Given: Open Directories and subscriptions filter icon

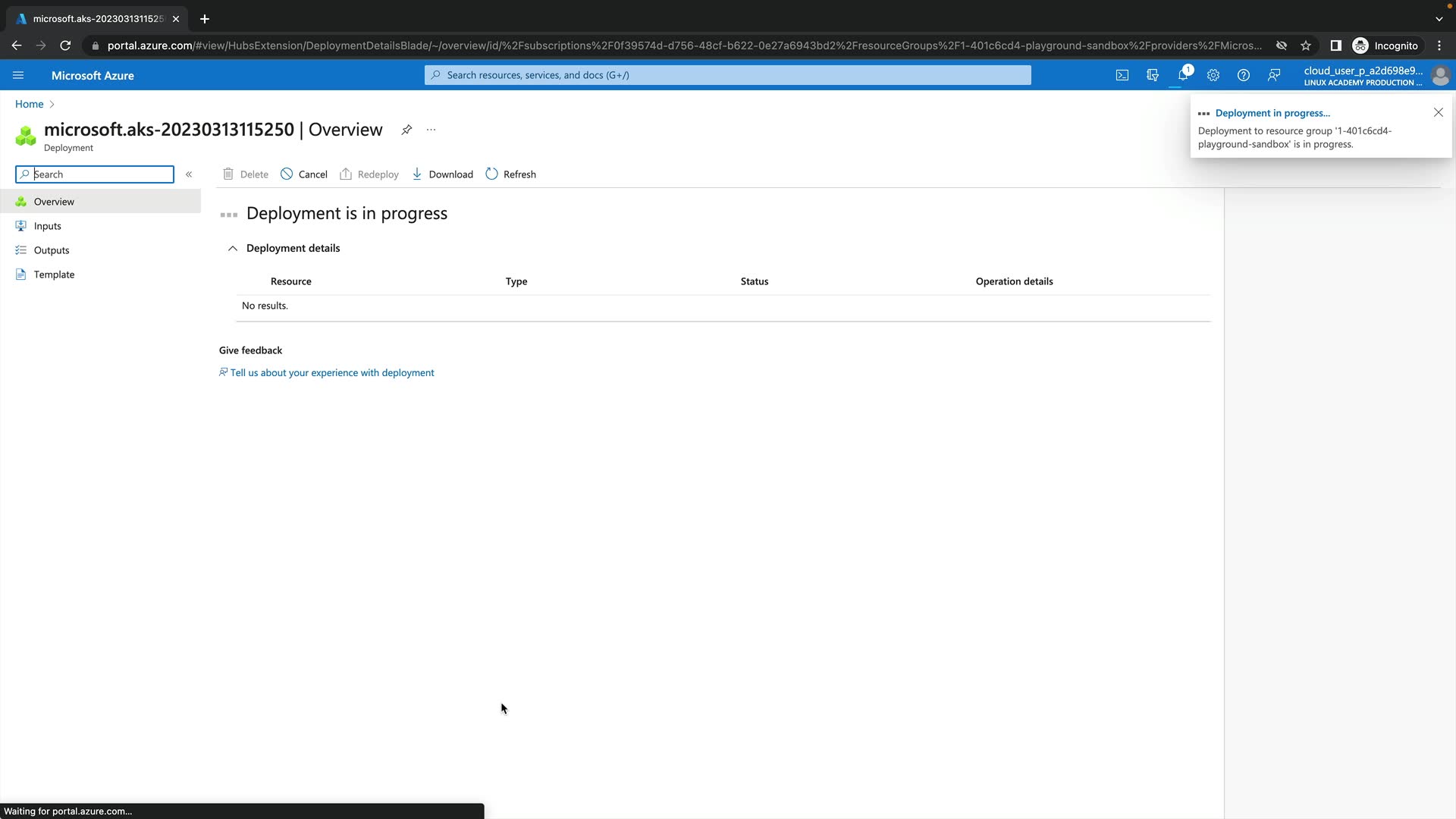Looking at the screenshot, I should 1152,75.
